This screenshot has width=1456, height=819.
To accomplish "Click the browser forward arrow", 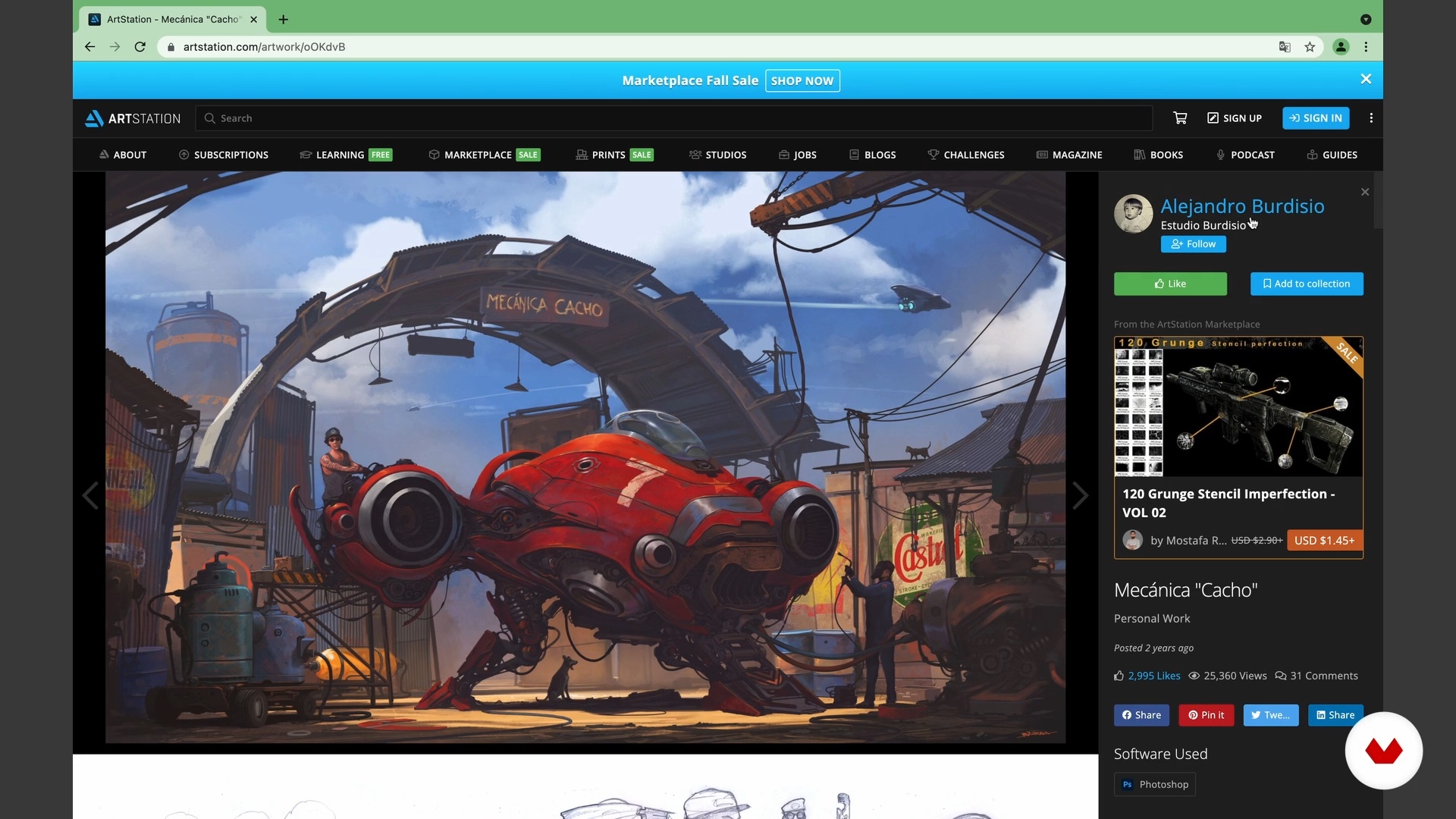I will coord(115,47).
